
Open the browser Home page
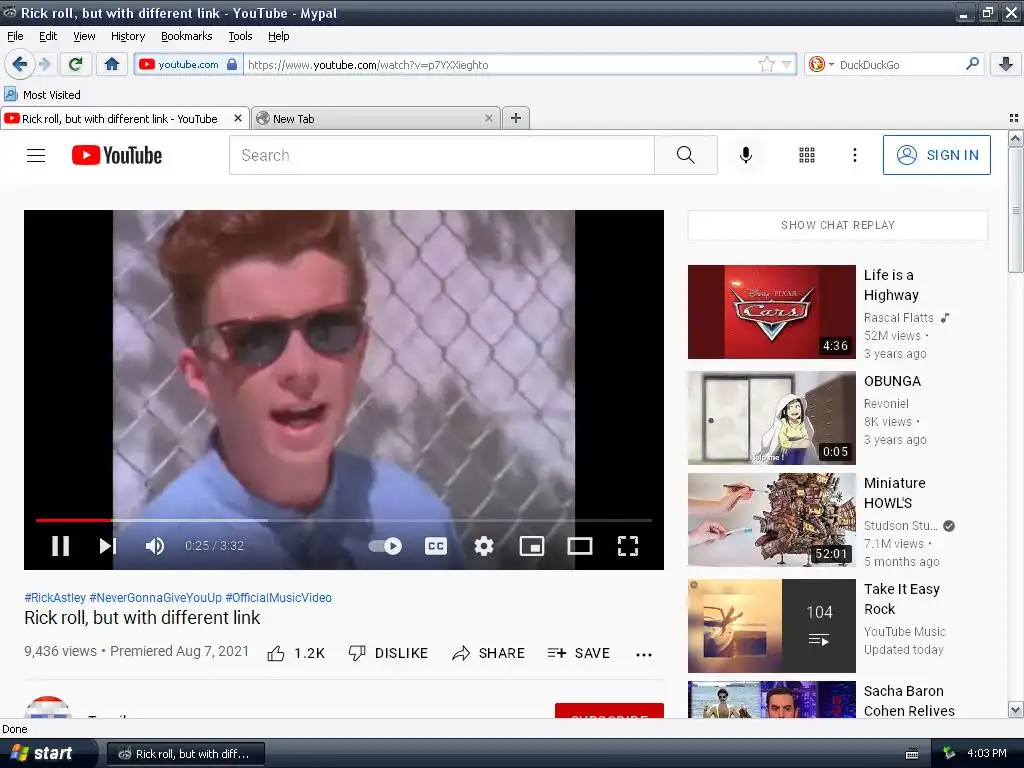[x=112, y=64]
